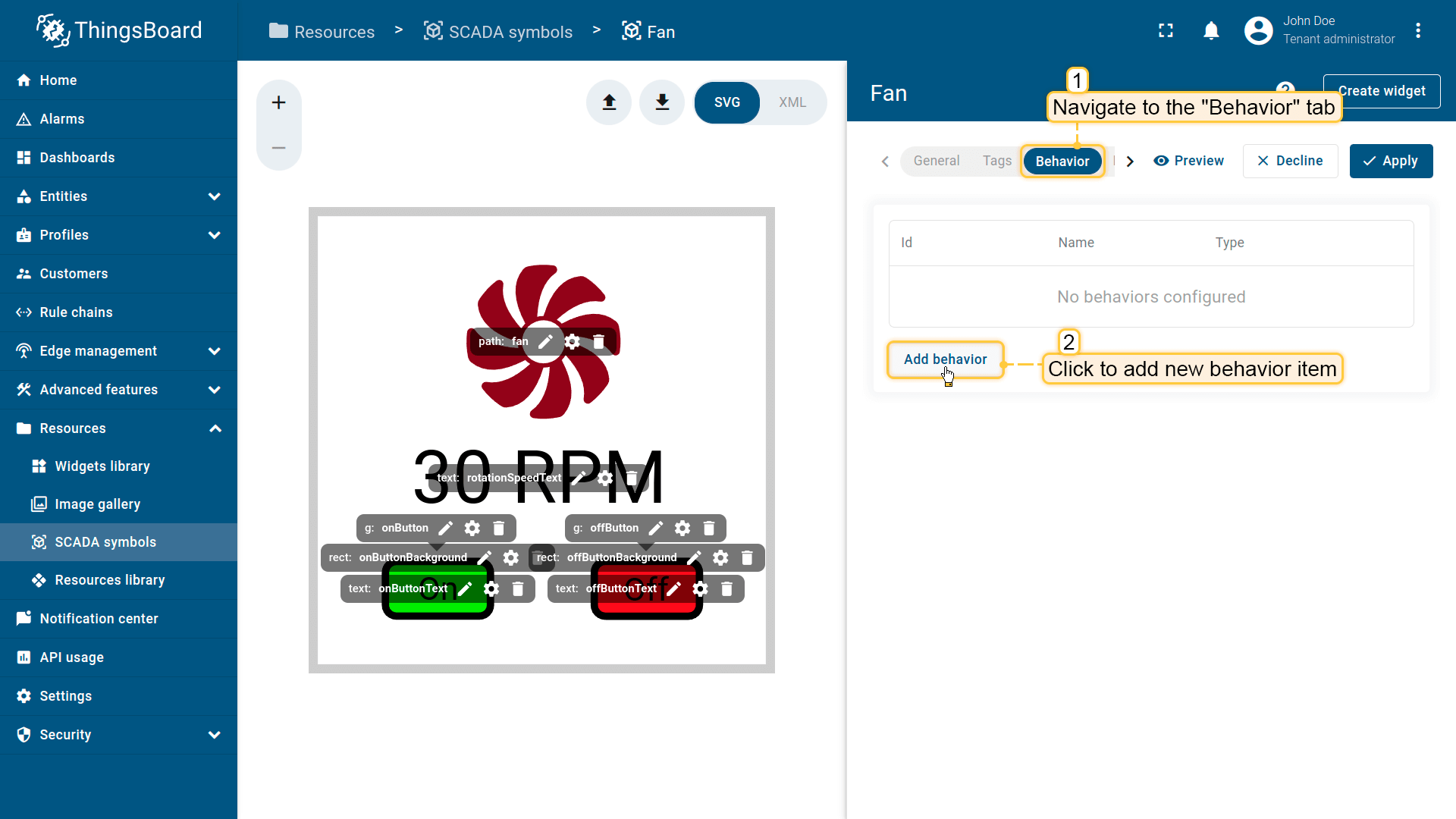The image size is (1456, 819).
Task: Click the upload SVG icon
Action: [x=609, y=102]
